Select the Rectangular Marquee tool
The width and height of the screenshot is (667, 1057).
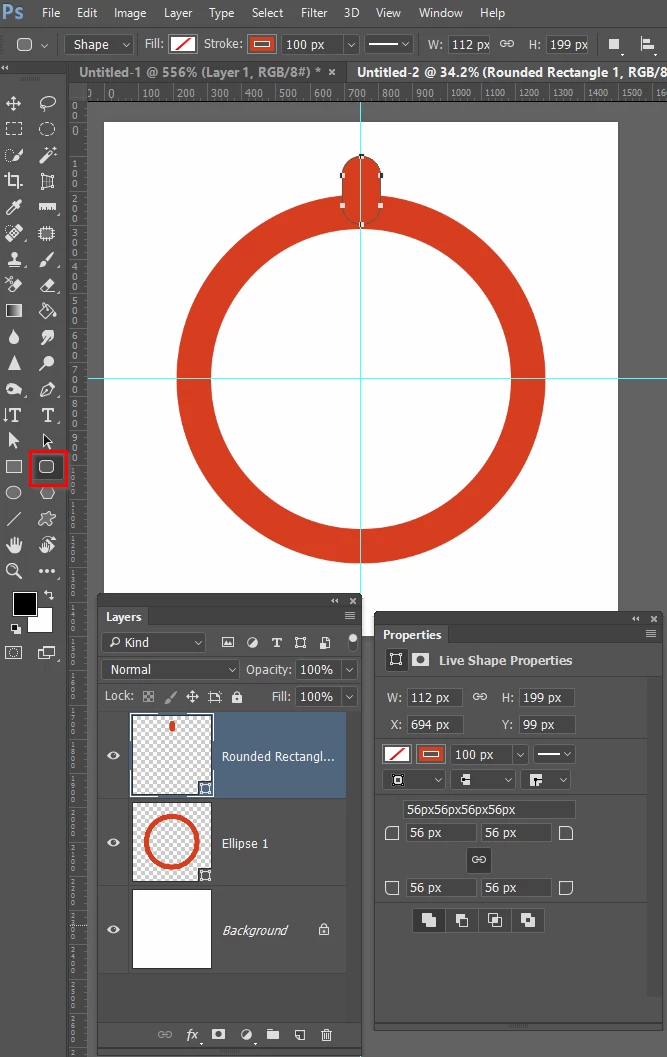(x=13, y=129)
